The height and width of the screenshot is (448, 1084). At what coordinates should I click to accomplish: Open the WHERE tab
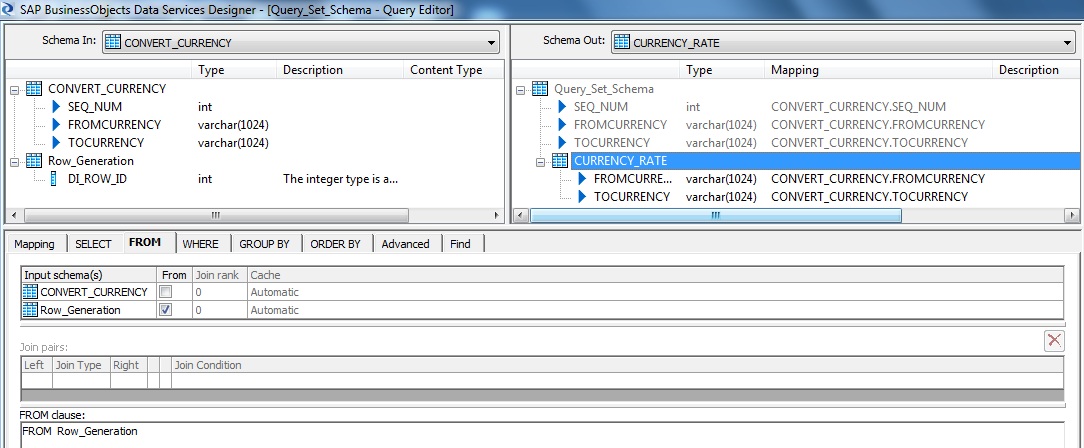tap(200, 244)
